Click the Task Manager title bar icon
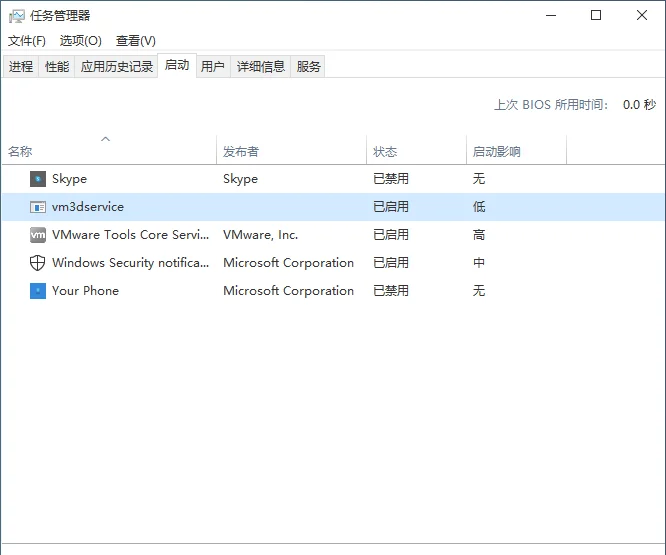The width and height of the screenshot is (666, 555). tap(15, 15)
